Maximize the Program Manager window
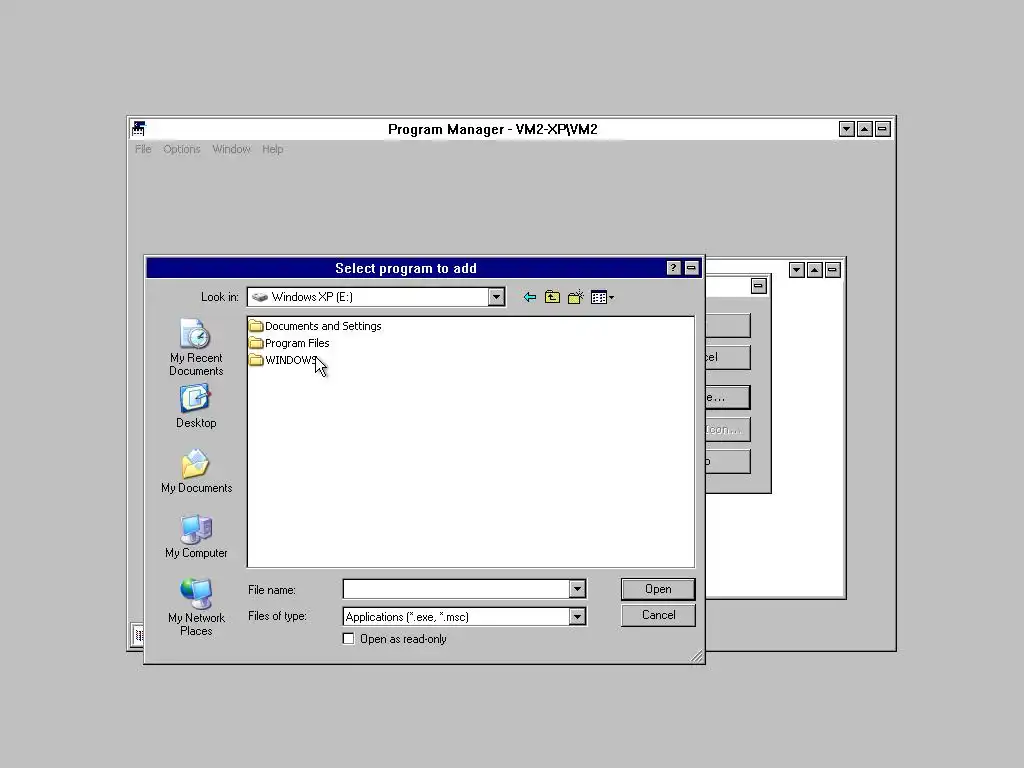The height and width of the screenshot is (768, 1024). [x=865, y=129]
